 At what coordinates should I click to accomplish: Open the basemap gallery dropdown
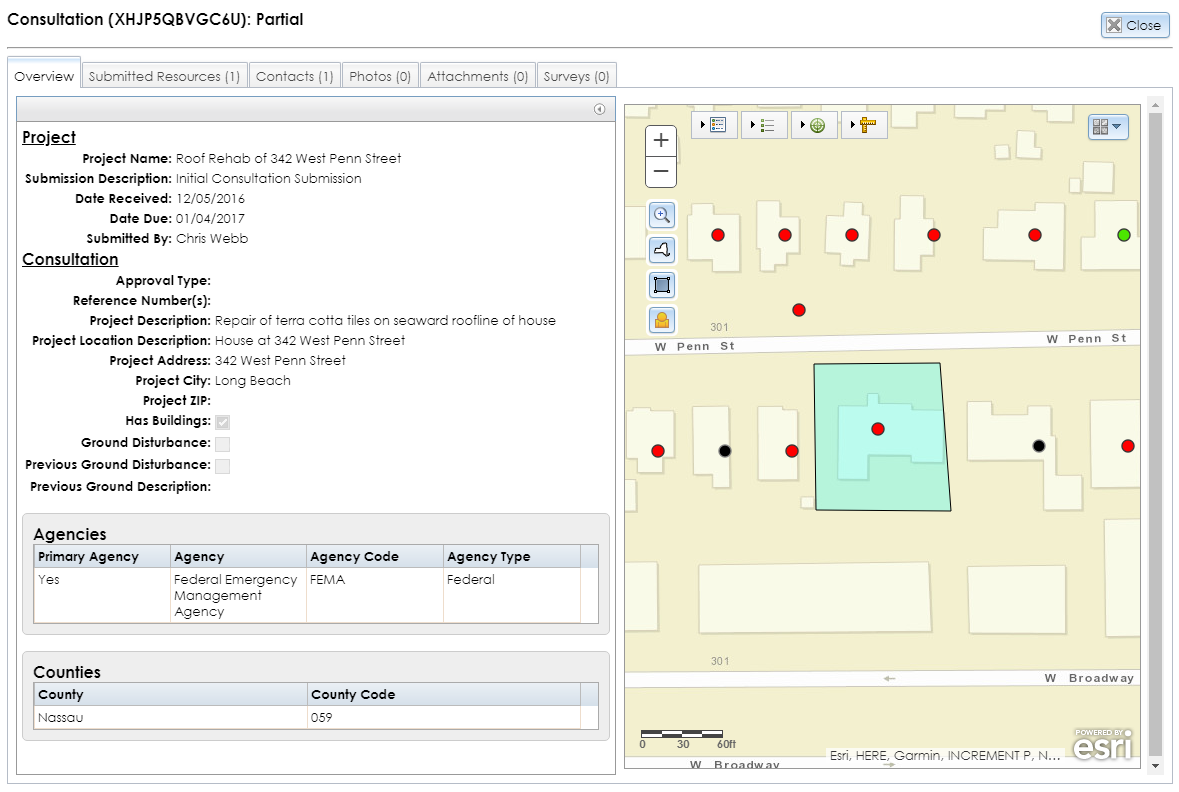click(1108, 127)
